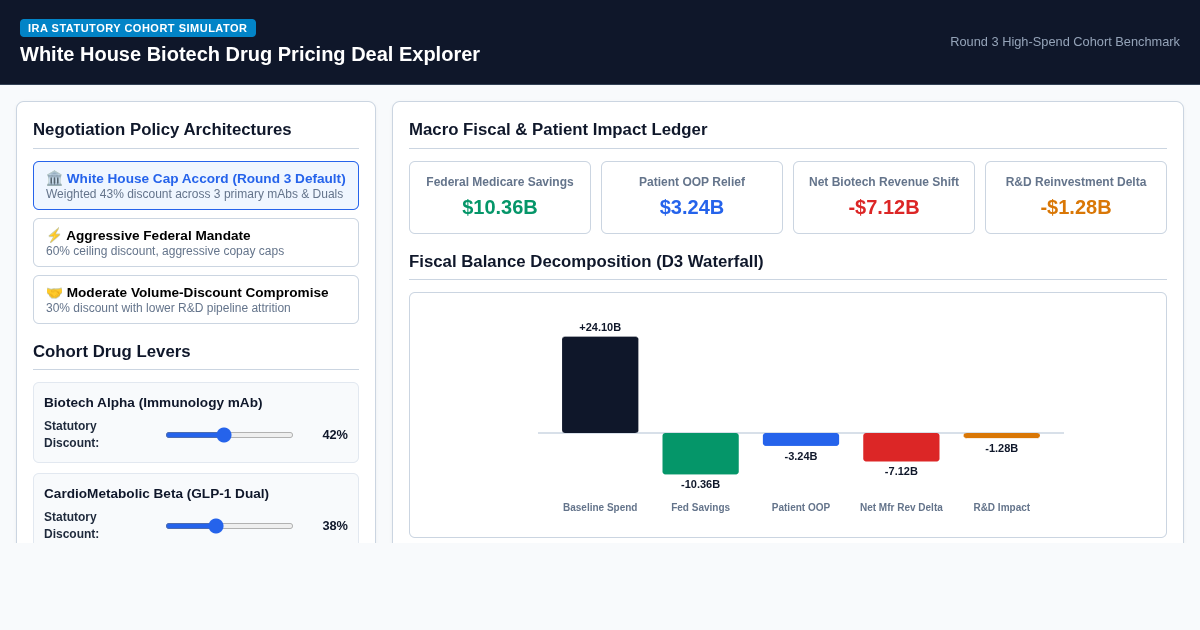Click the Net Mfr Rev Delta axis label
Viewport: 1200px width, 630px height.
[x=901, y=508]
